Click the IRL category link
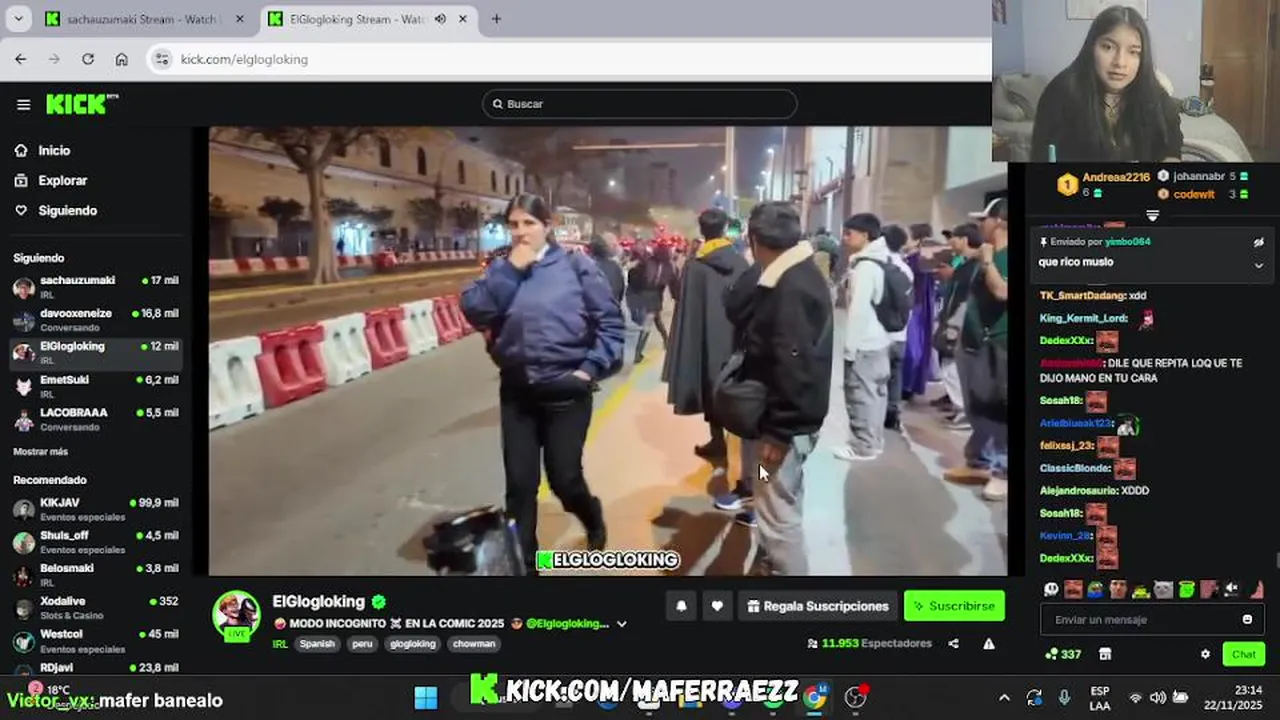This screenshot has height=720, width=1280. click(280, 644)
